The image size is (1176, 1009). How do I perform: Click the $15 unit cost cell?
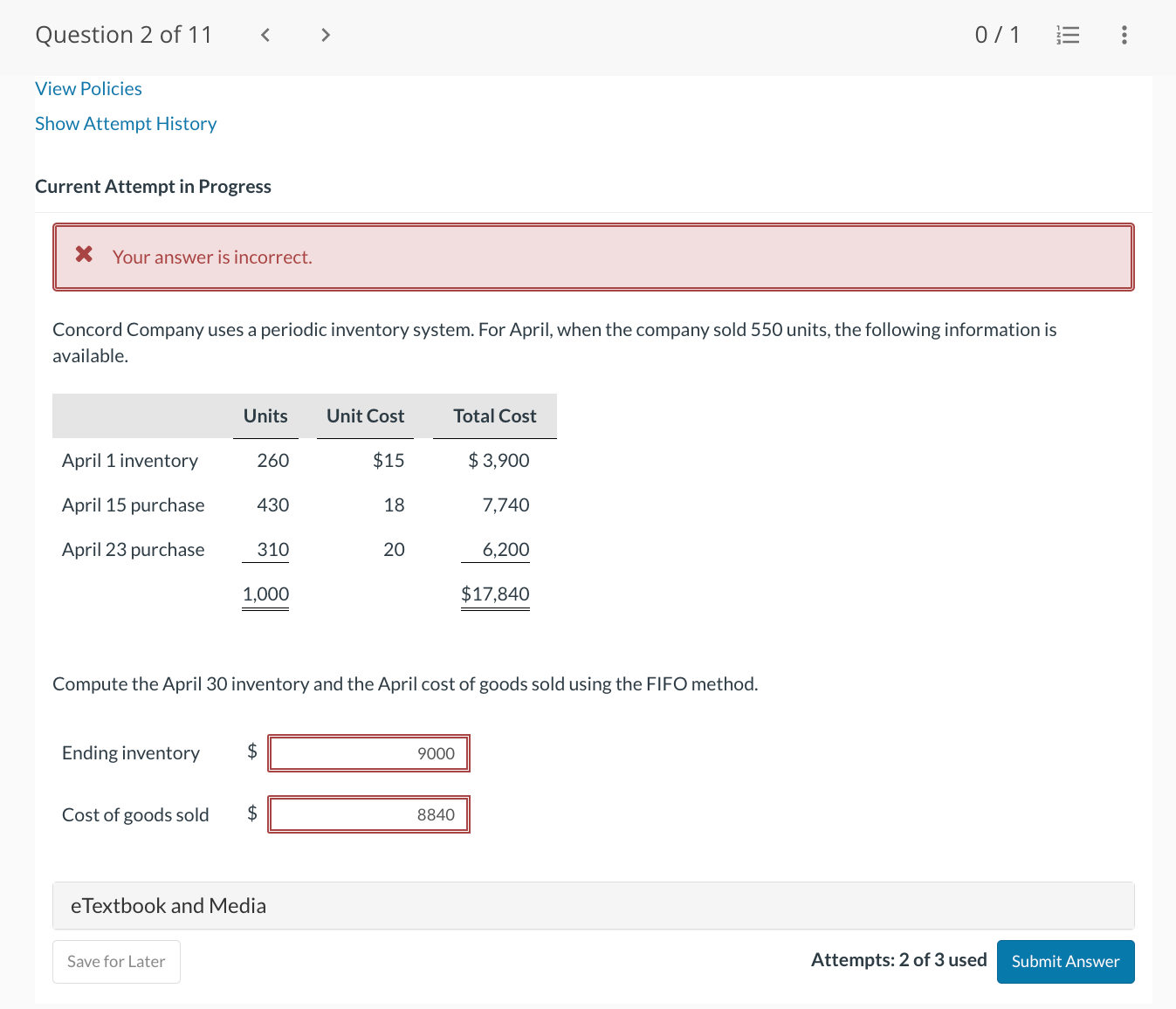point(389,461)
